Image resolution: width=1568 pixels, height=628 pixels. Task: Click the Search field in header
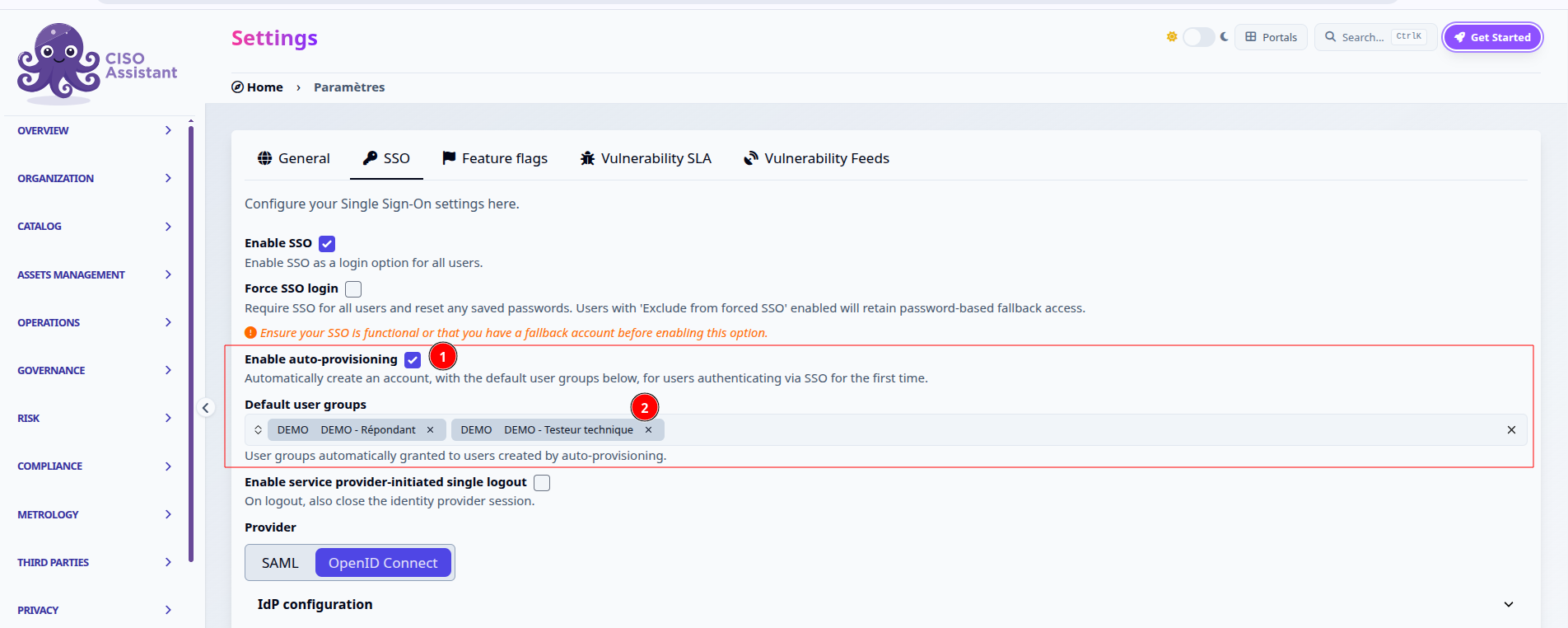1376,37
